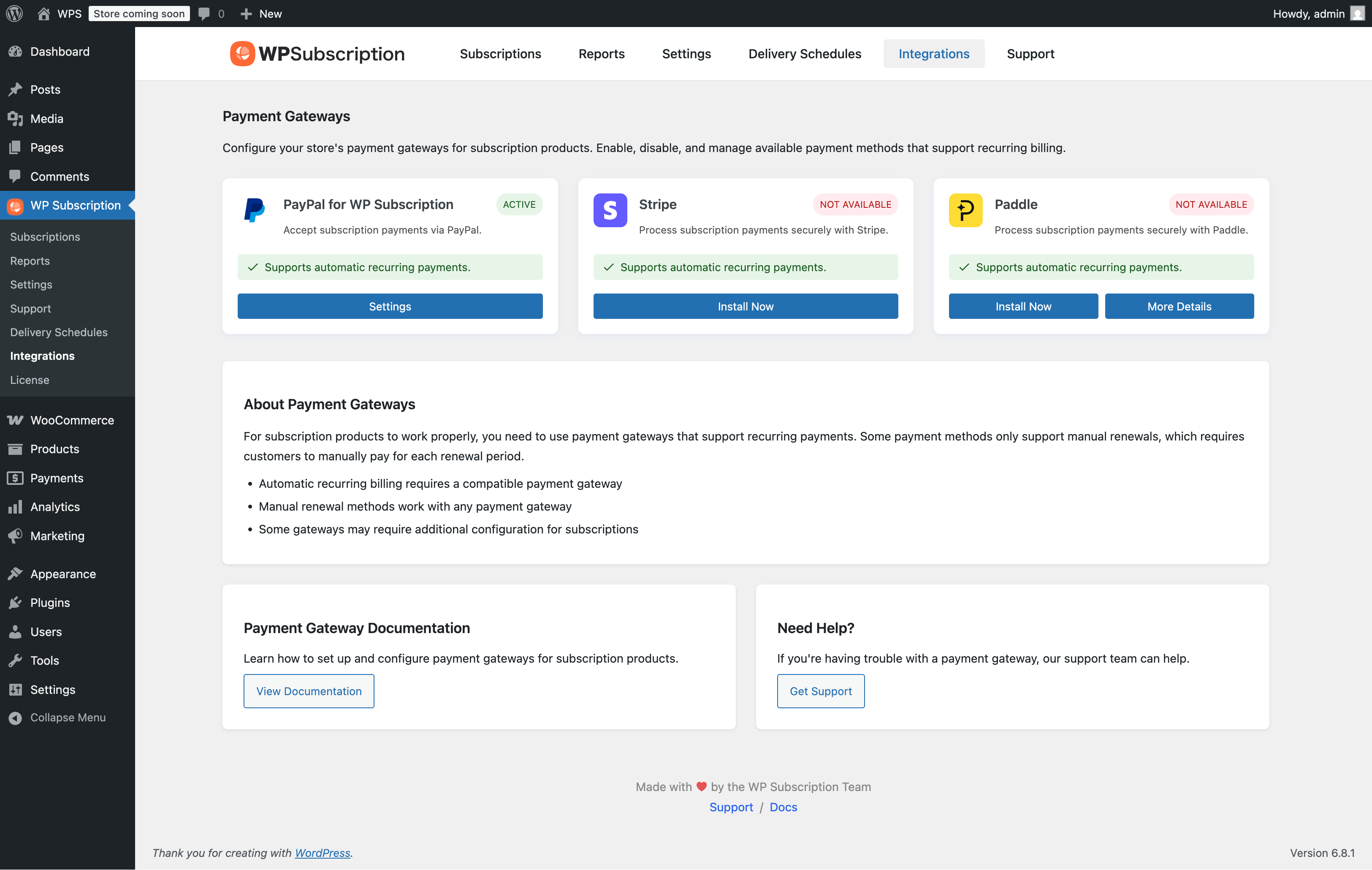This screenshot has height=870, width=1372.
Task: Open the Reports tab in top navigation
Action: (601, 54)
